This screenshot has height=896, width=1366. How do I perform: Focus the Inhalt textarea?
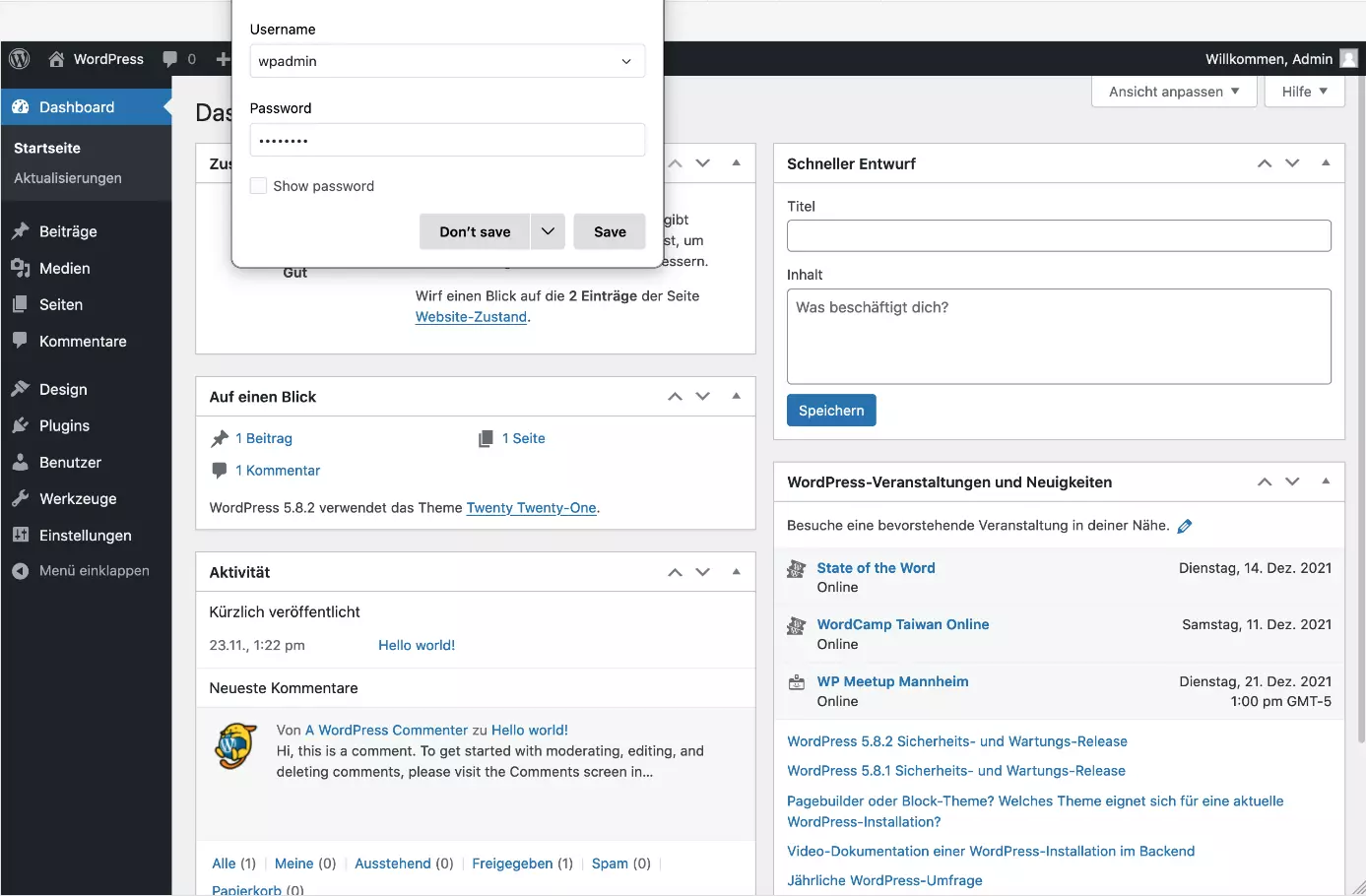(x=1059, y=336)
